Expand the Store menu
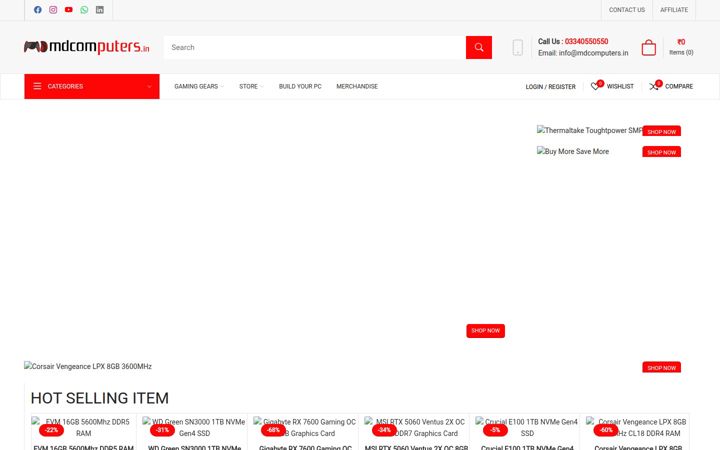The width and height of the screenshot is (720, 450). pos(251,86)
